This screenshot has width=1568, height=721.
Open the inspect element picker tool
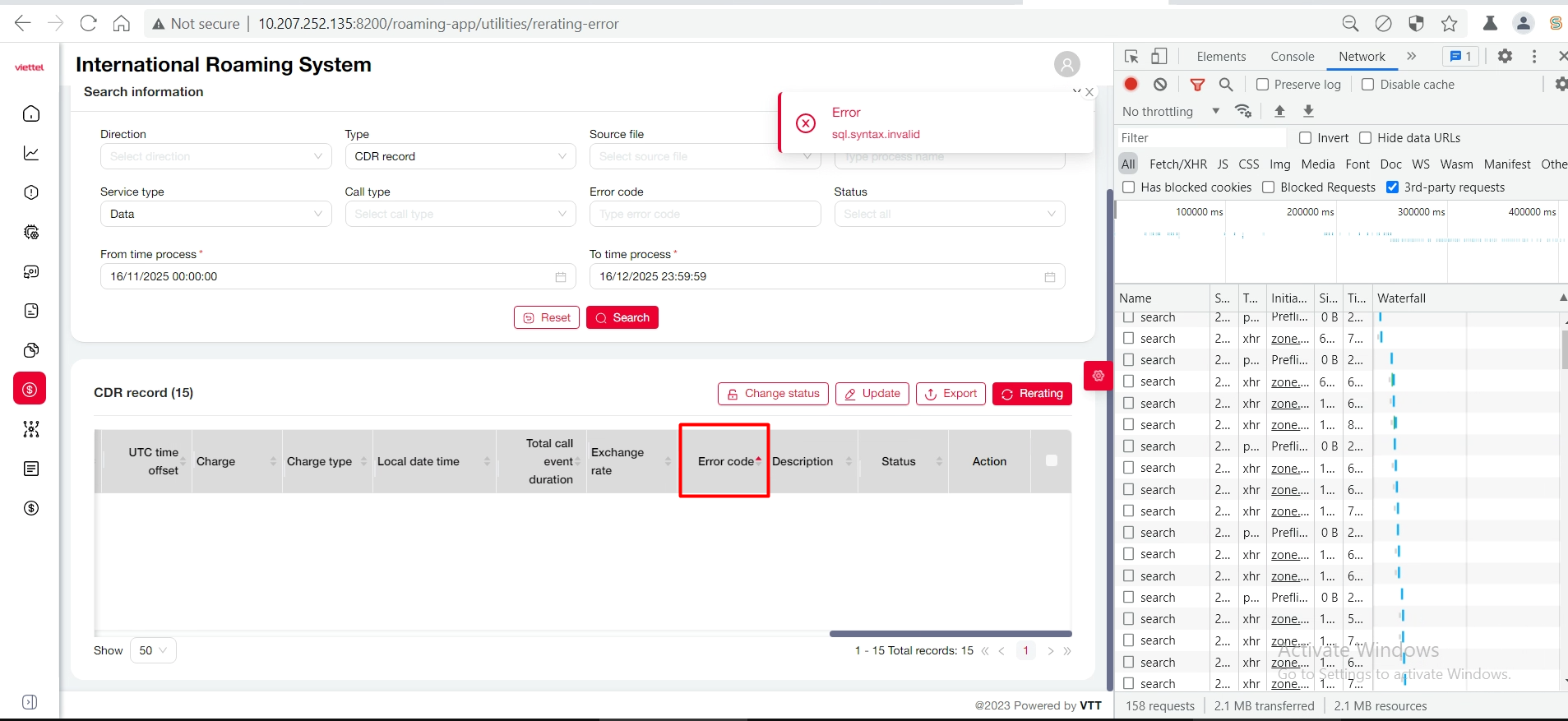[1131, 57]
